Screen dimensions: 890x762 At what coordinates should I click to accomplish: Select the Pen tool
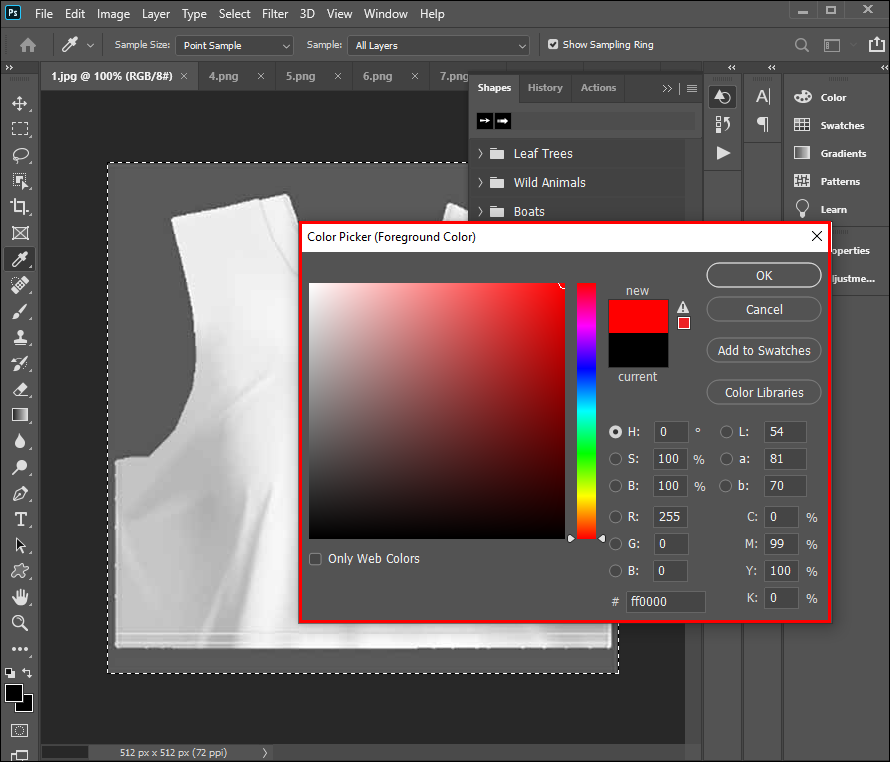coord(20,493)
